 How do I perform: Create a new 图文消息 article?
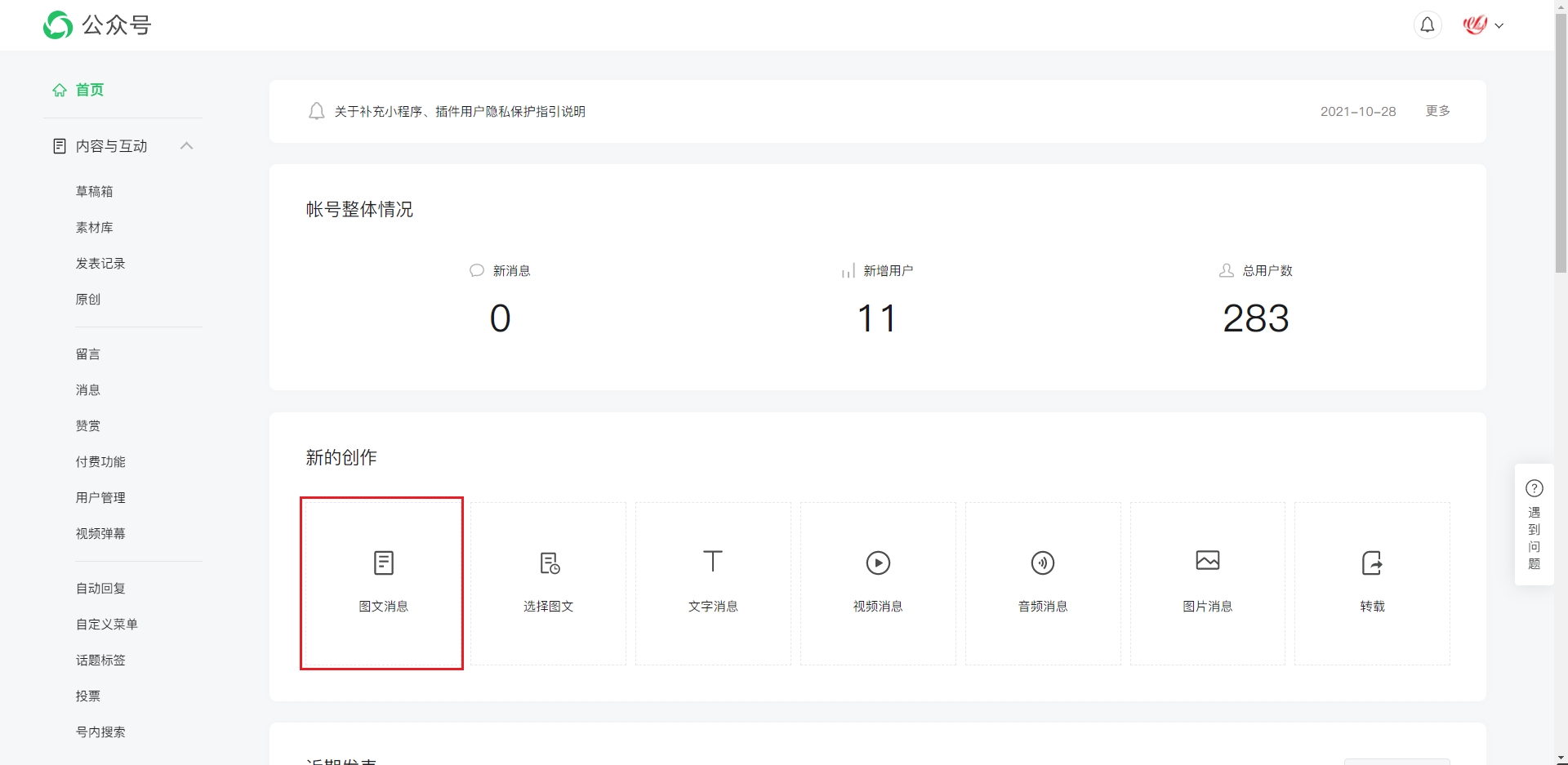point(383,583)
